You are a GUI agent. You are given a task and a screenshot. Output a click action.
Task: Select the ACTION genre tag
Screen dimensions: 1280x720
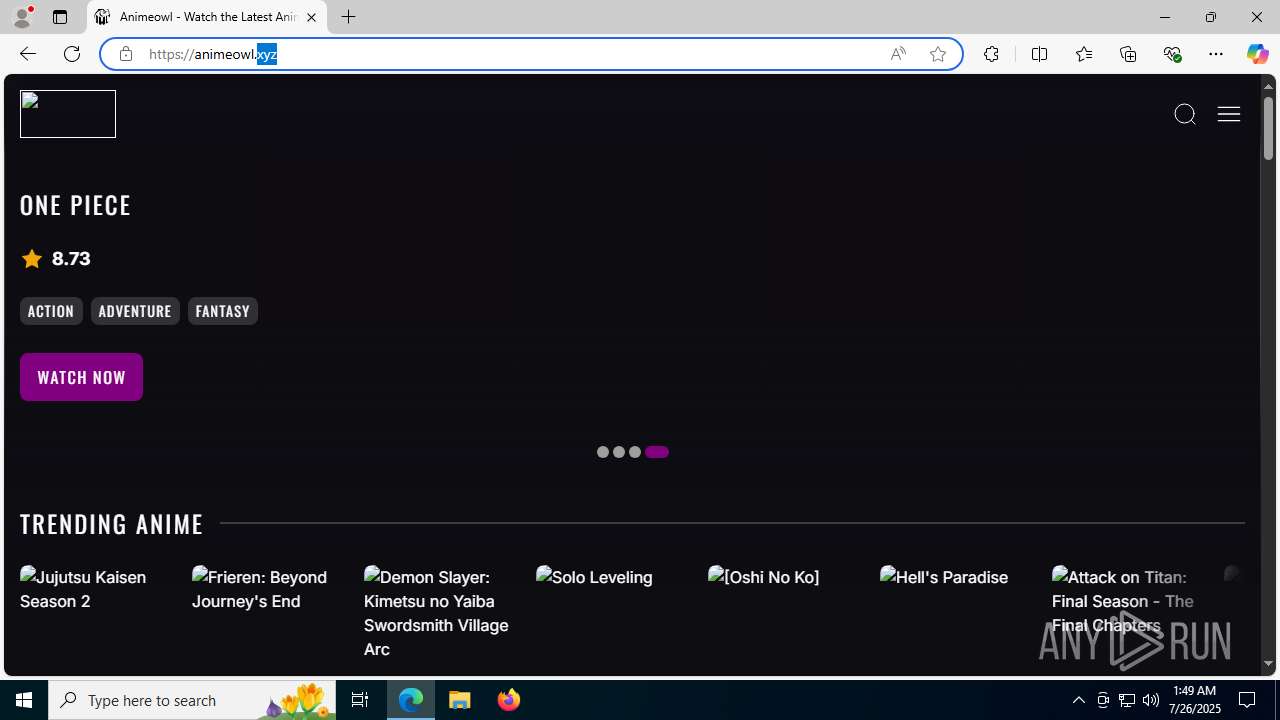point(51,311)
